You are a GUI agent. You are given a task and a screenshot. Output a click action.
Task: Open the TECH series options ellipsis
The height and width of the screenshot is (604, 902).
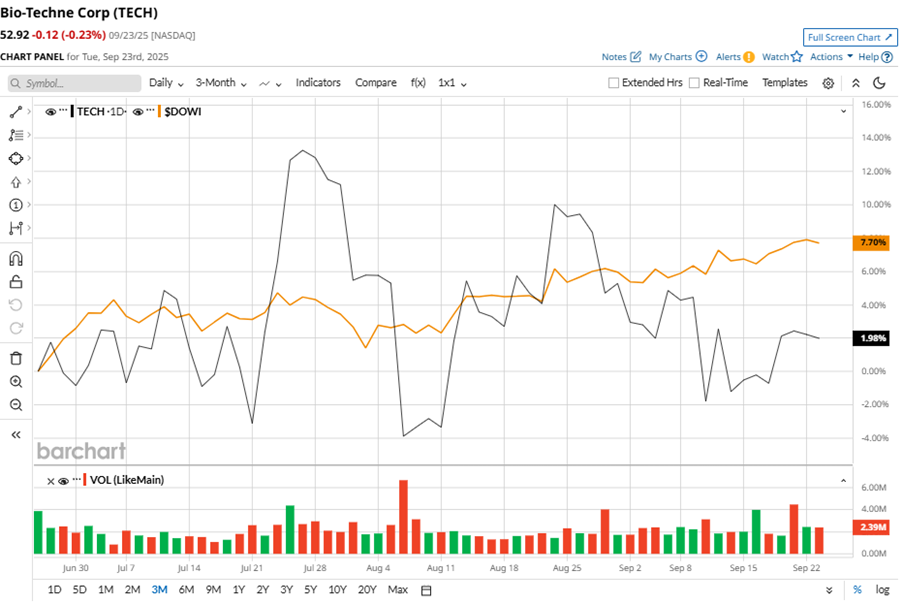click(63, 111)
